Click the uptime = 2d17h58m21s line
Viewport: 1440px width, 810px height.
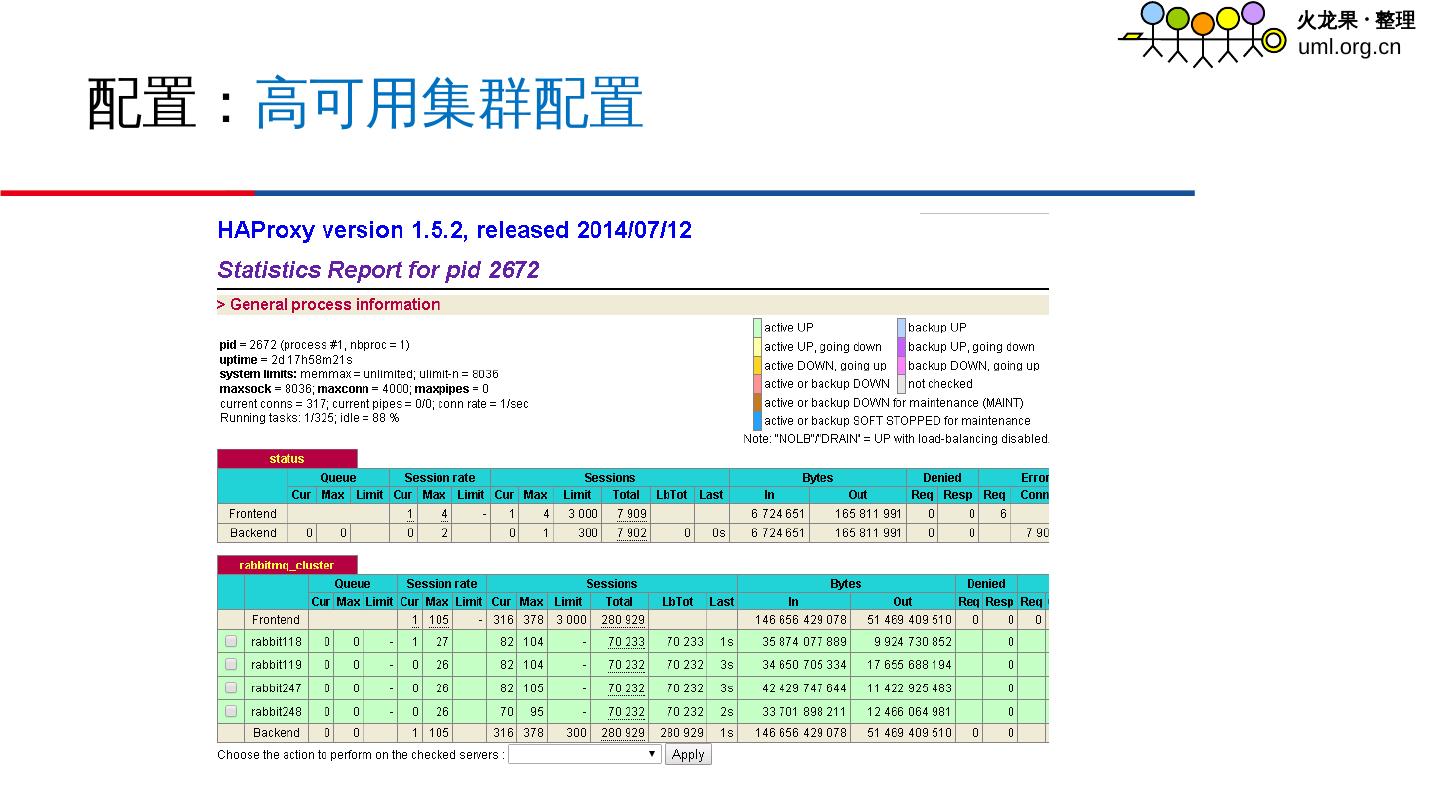286,359
